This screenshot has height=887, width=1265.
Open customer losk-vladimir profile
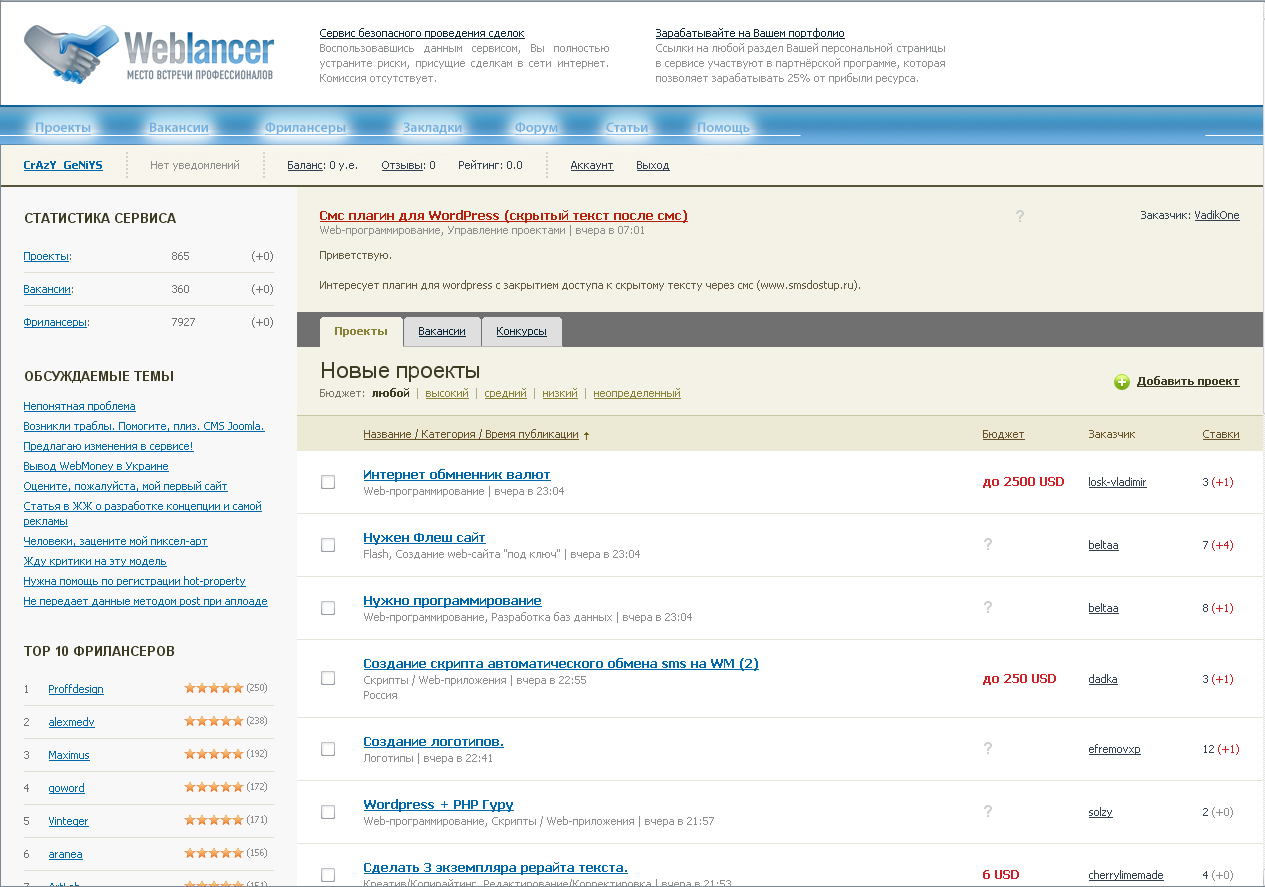point(1117,482)
